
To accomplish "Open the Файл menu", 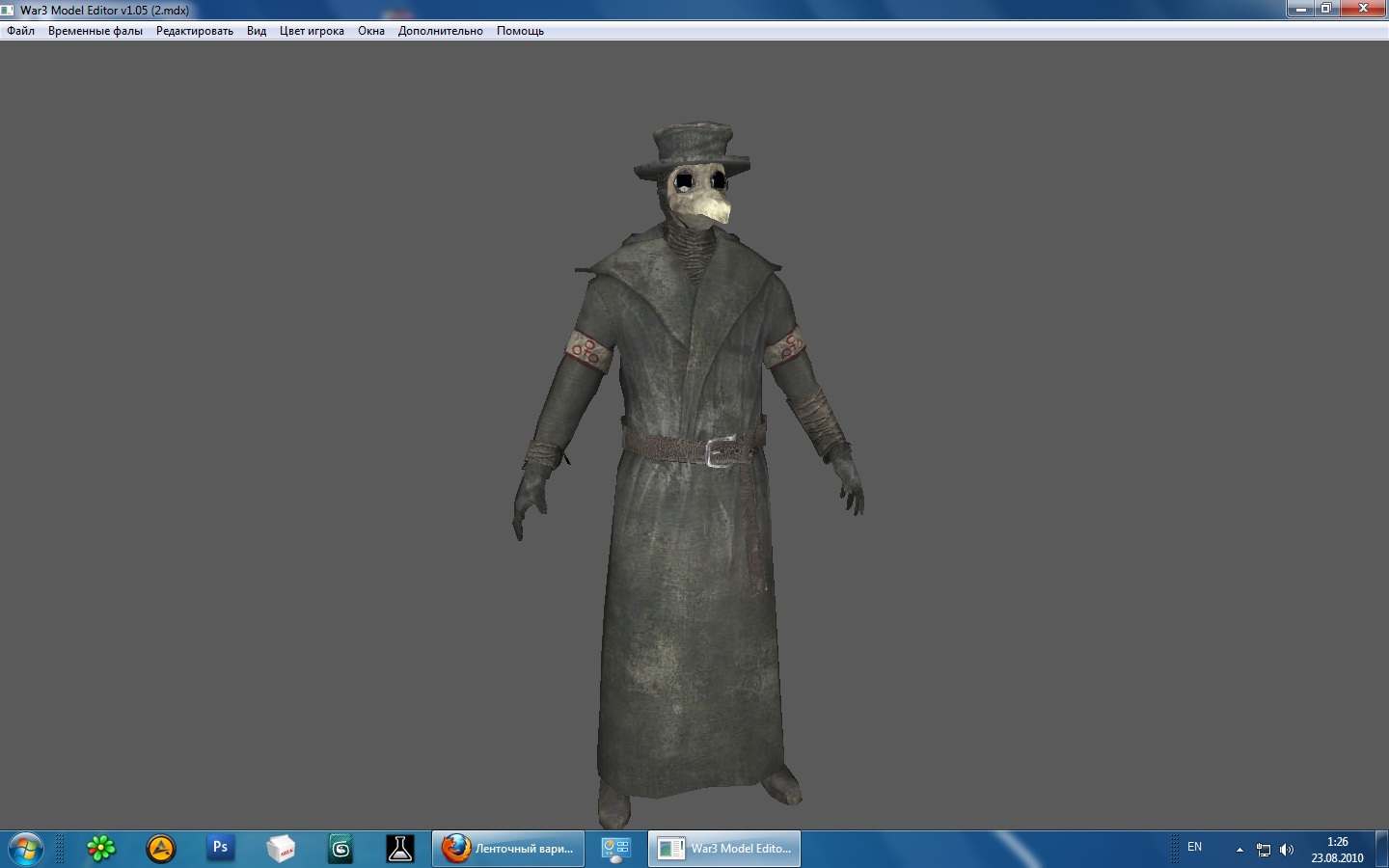I will pyautogui.click(x=20, y=31).
